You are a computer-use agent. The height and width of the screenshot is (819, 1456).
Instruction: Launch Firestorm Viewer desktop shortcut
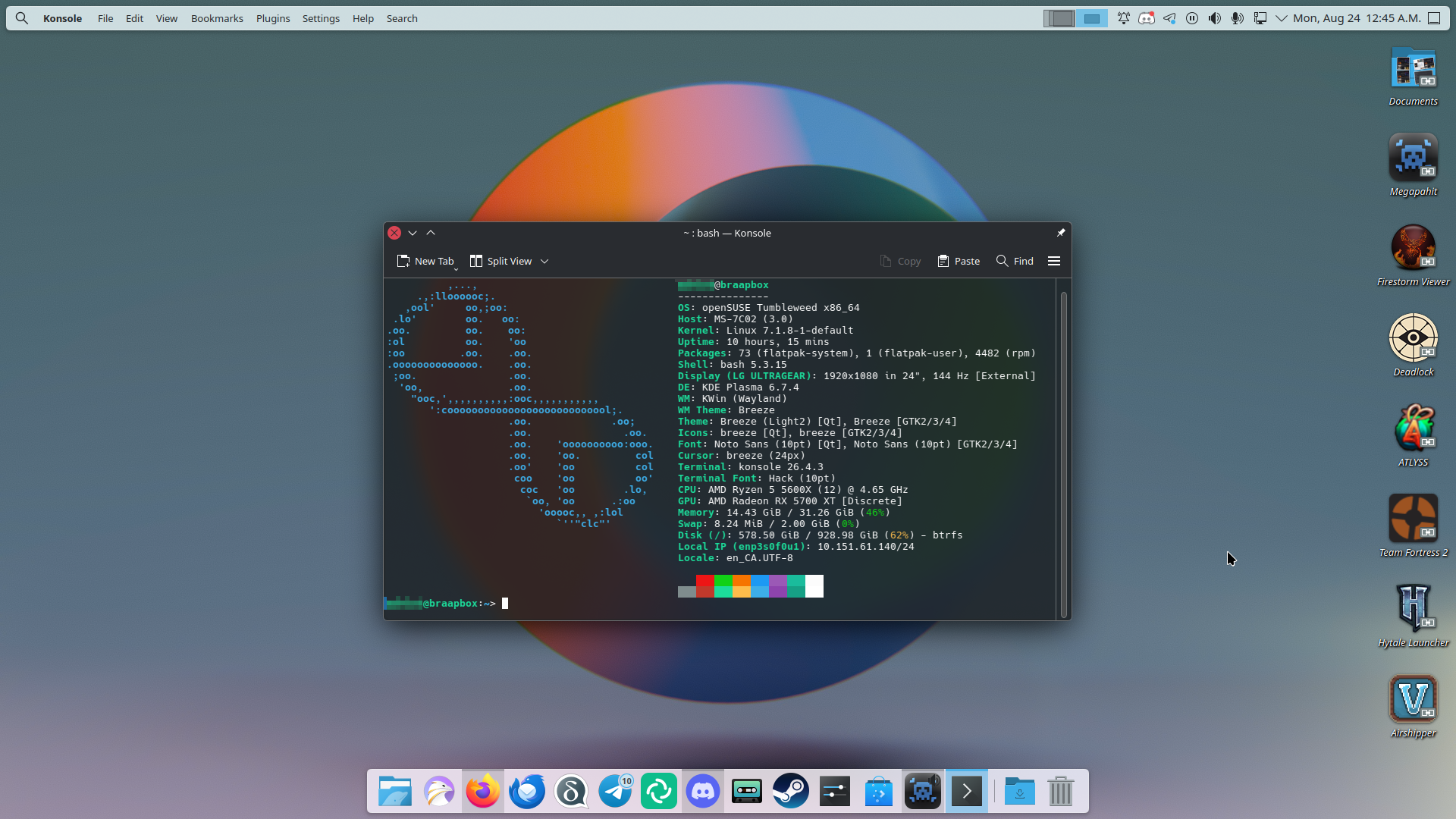pyautogui.click(x=1414, y=256)
